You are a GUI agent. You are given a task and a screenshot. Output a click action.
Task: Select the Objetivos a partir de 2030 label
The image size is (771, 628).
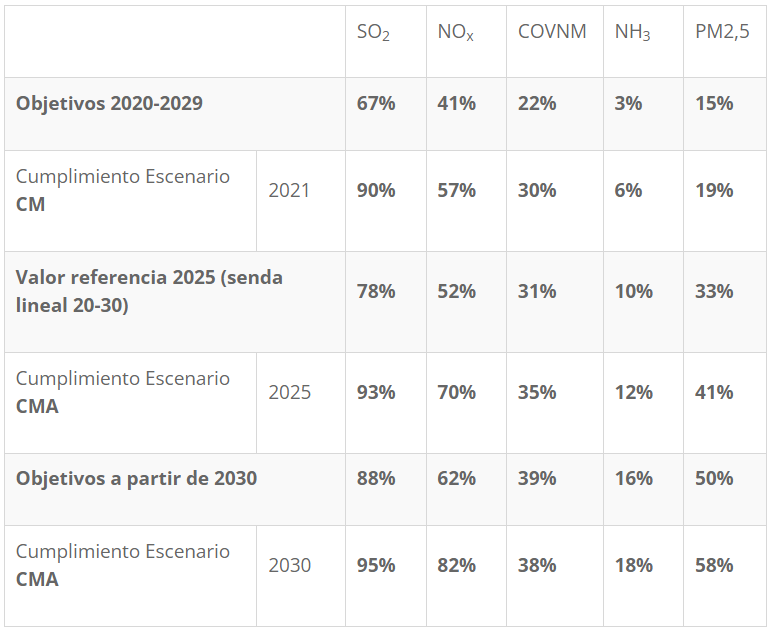(136, 478)
